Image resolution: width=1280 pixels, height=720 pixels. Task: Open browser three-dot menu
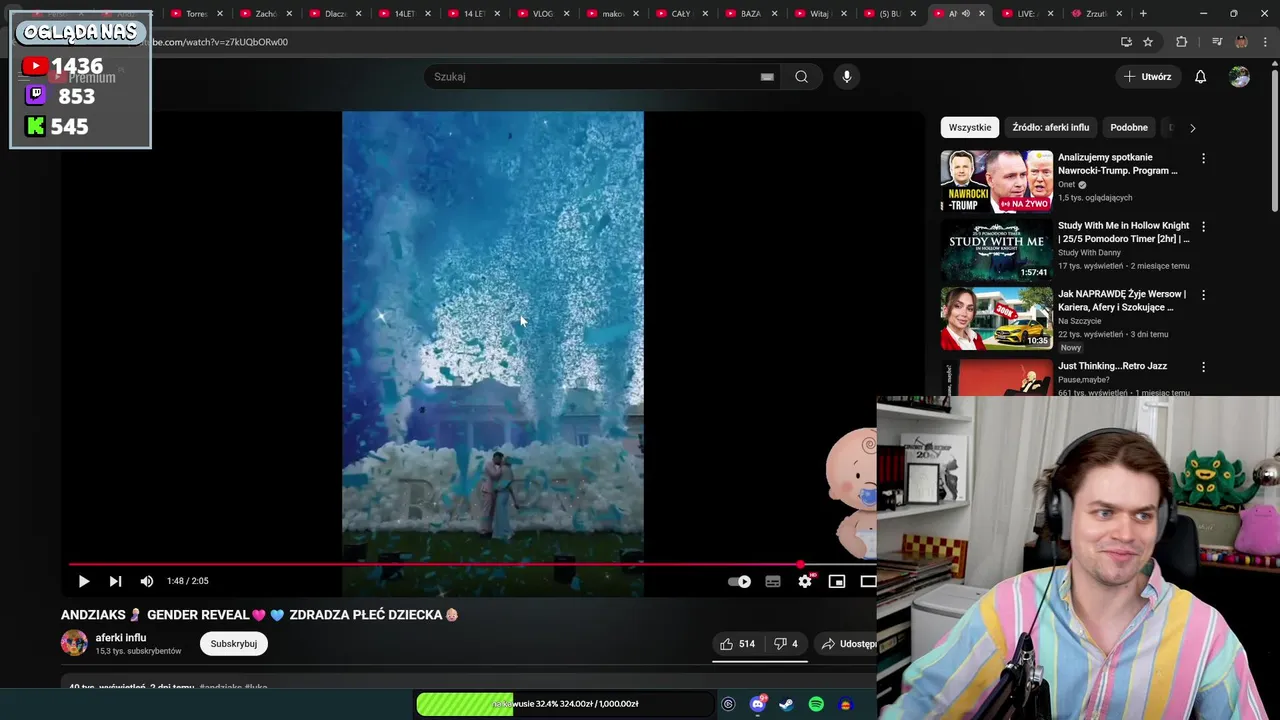[x=1265, y=42]
